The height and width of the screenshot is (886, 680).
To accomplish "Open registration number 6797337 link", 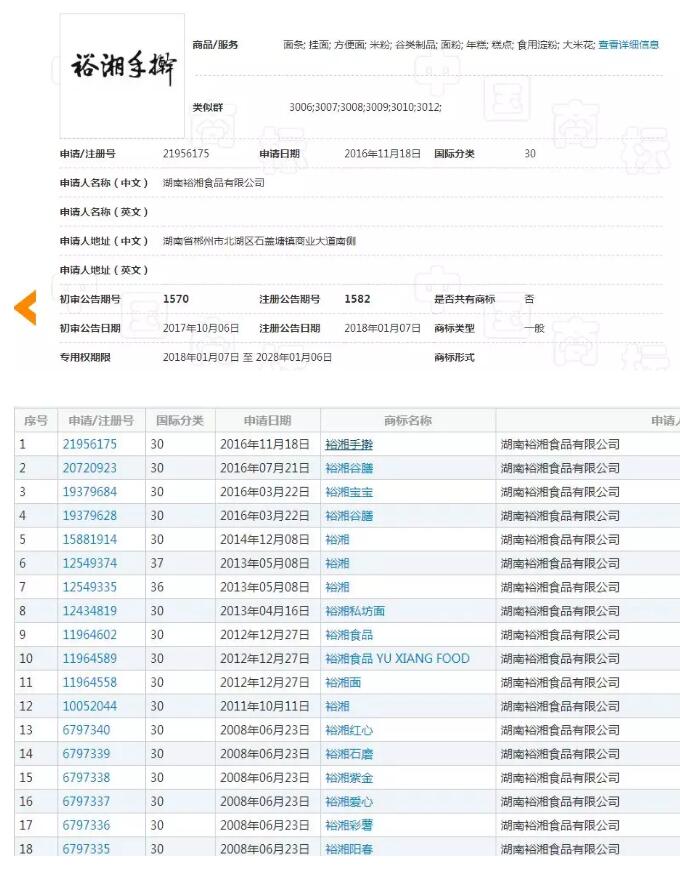I will (x=86, y=801).
